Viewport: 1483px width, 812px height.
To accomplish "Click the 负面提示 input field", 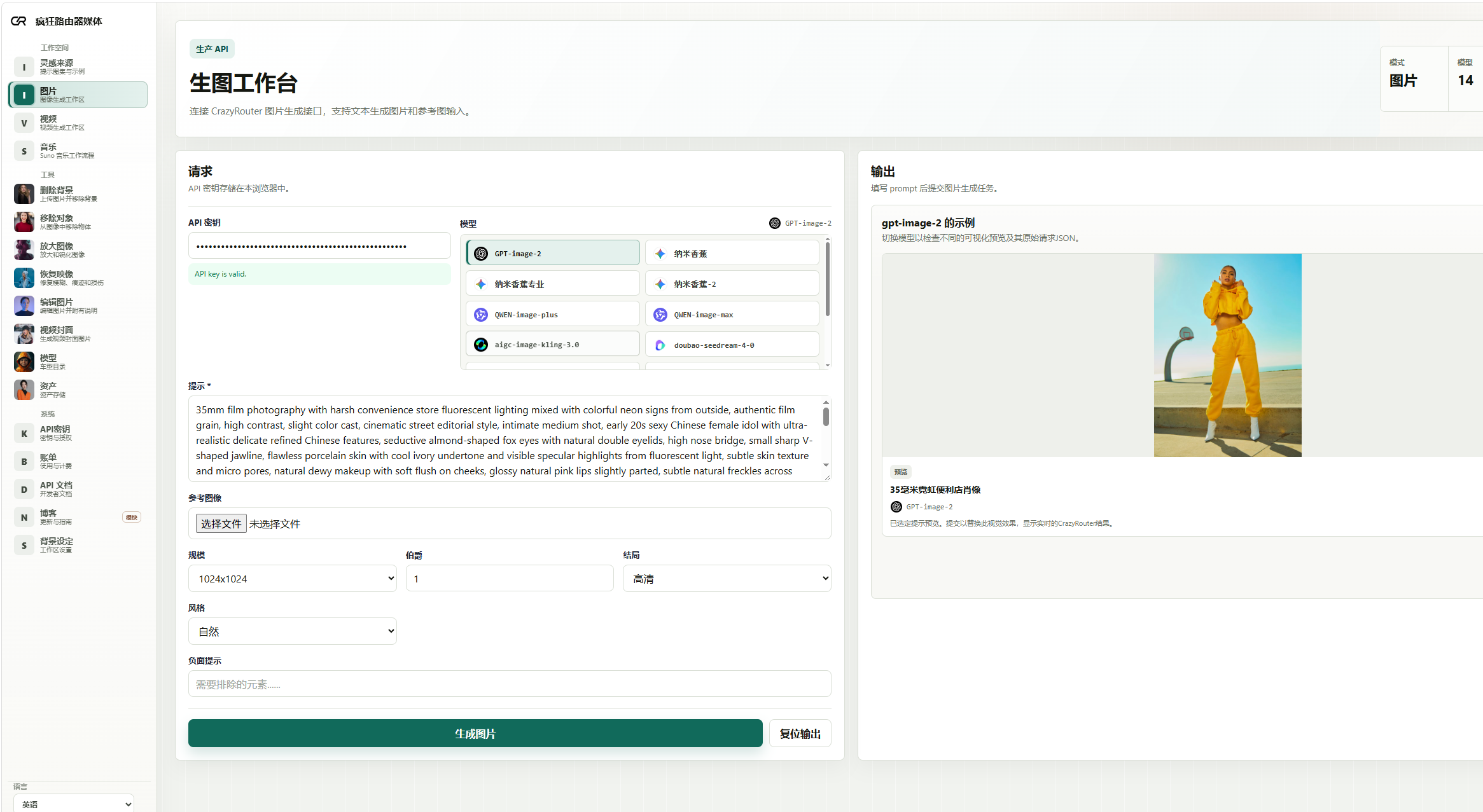I will pyautogui.click(x=510, y=684).
